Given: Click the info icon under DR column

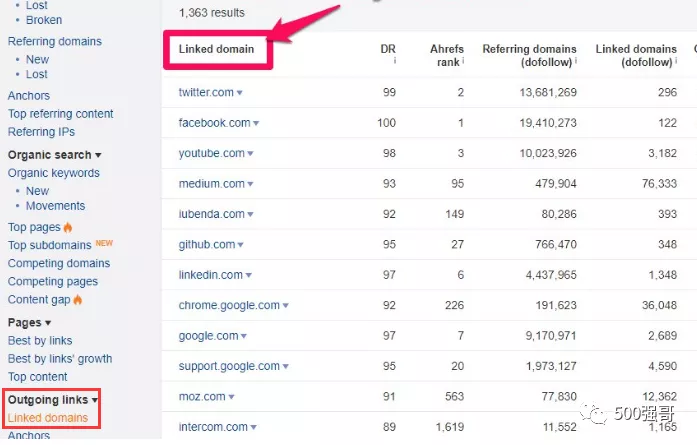Looking at the screenshot, I should (394, 62).
